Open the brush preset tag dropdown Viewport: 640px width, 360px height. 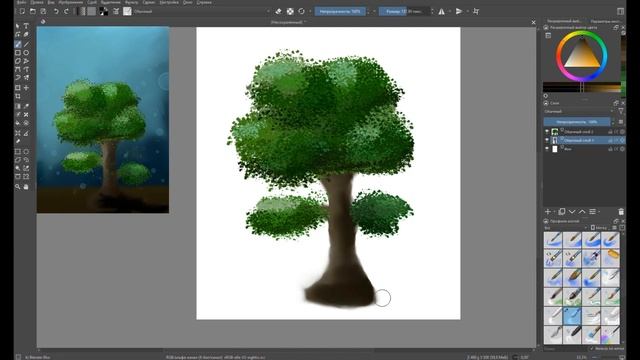565,228
